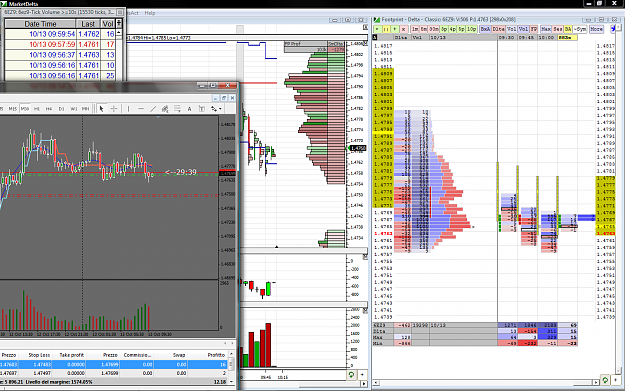Image resolution: width=625 pixels, height=391 pixels.
Task: Click the top-of-list icon in tick window
Action: pos(119,24)
